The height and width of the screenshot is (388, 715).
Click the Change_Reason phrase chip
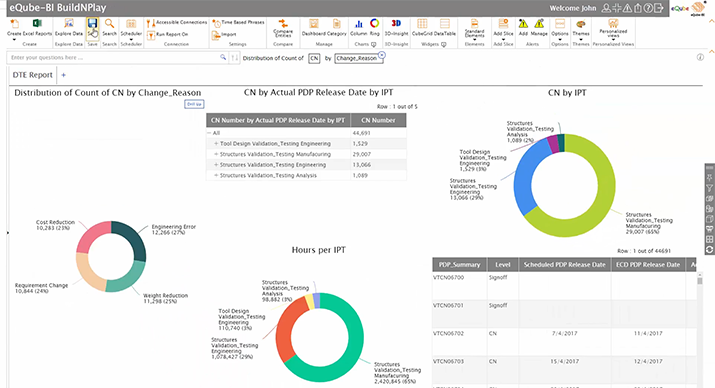tap(359, 58)
